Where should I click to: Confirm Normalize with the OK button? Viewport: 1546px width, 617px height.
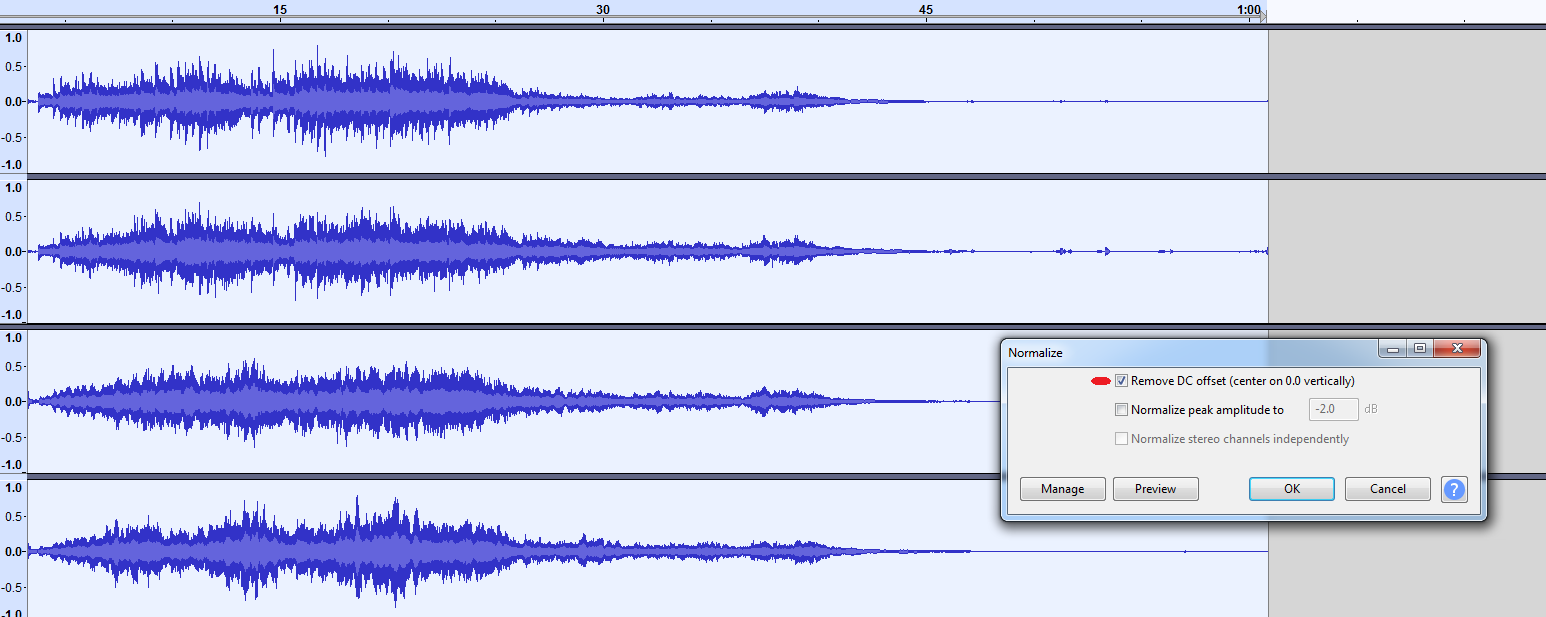[1292, 489]
